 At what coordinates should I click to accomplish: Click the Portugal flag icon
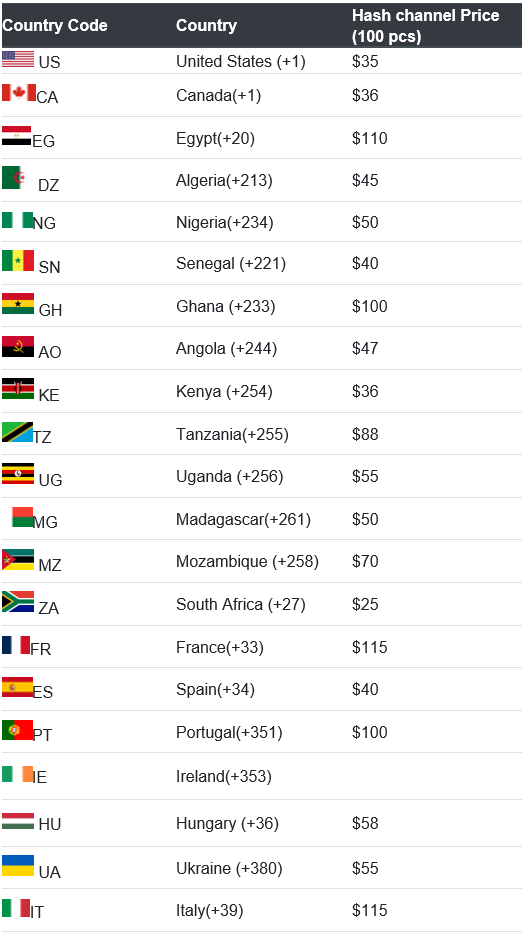tap(17, 730)
